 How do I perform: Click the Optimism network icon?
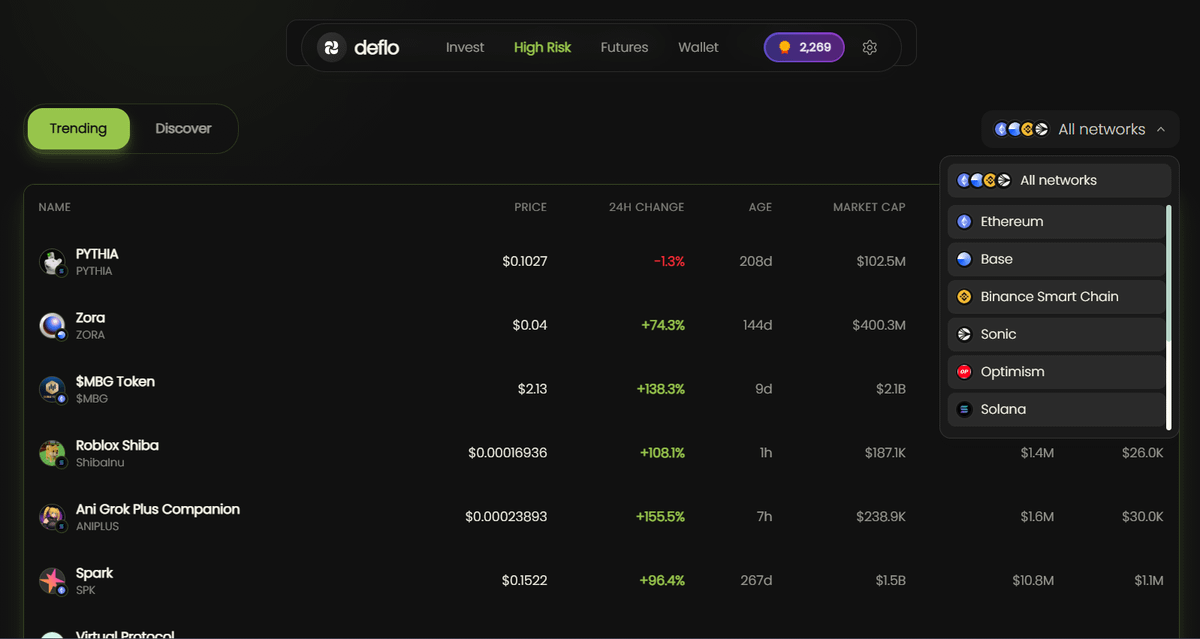point(964,372)
